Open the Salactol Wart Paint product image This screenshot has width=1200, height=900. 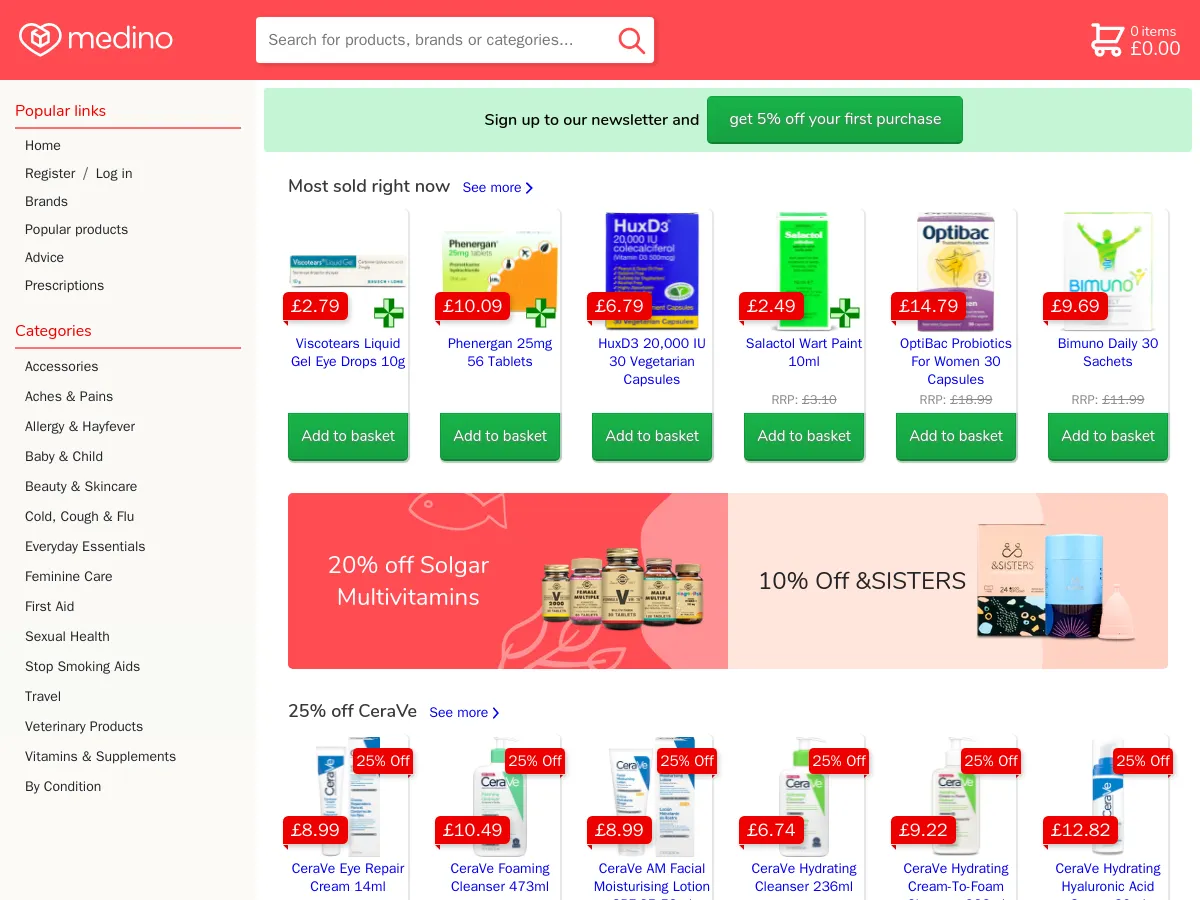tap(804, 270)
